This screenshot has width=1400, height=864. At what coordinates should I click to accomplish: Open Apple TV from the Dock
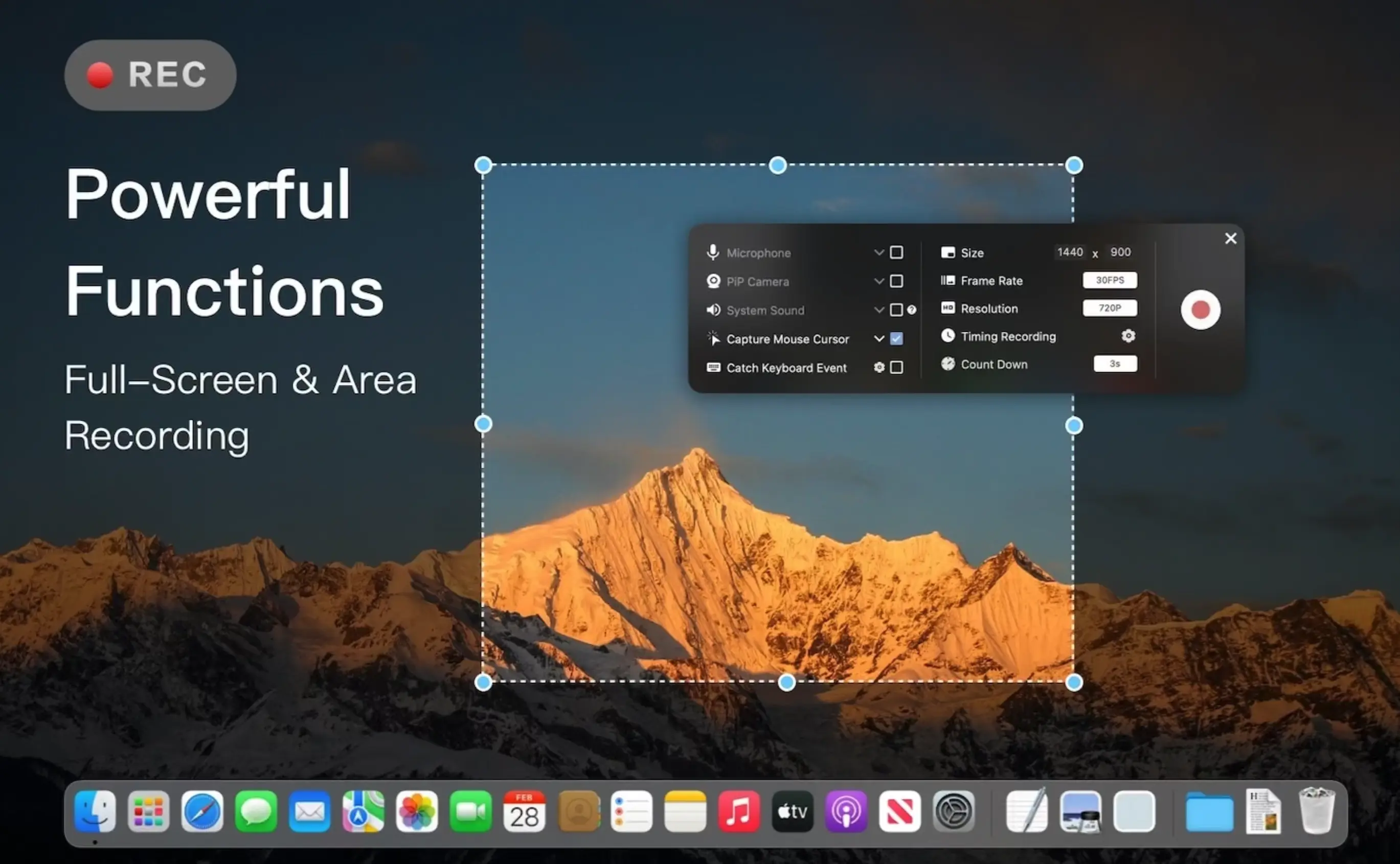tap(793, 811)
